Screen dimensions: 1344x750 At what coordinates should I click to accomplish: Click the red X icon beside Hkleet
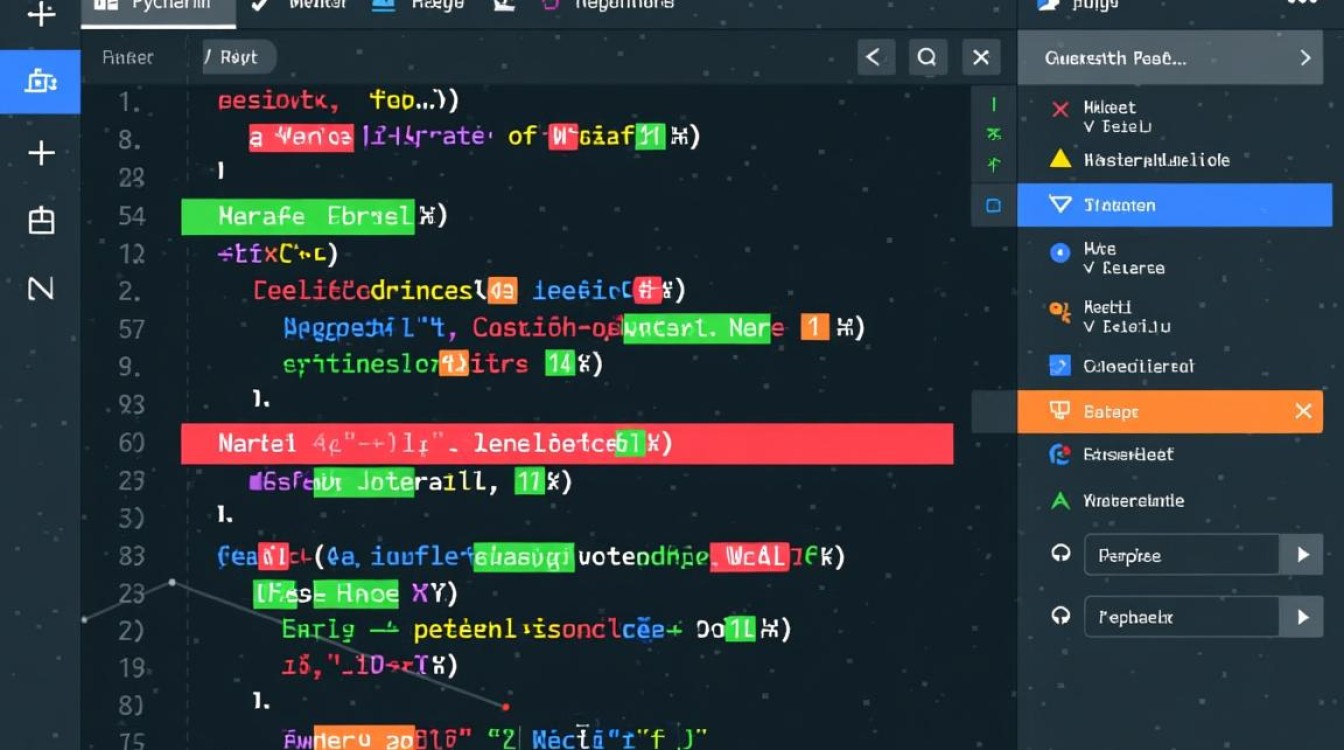click(1060, 109)
